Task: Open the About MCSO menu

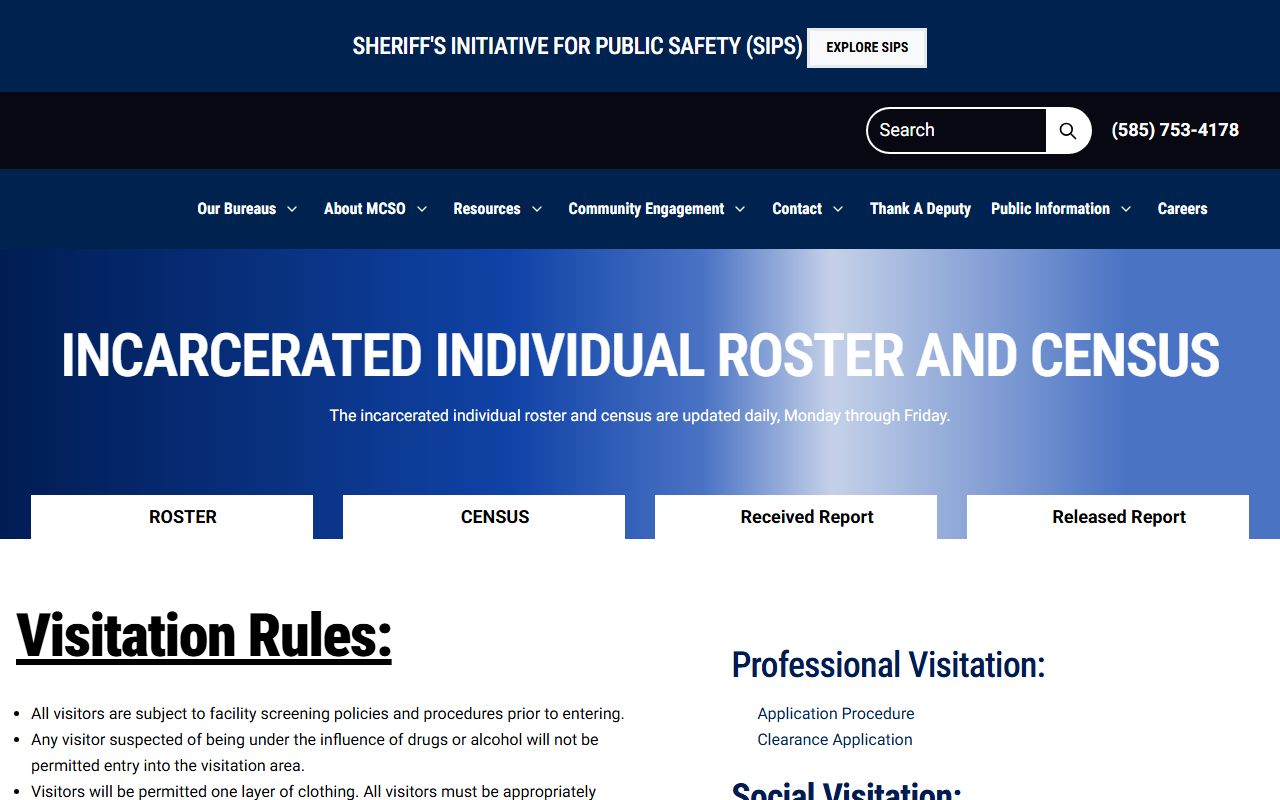Action: [365, 209]
